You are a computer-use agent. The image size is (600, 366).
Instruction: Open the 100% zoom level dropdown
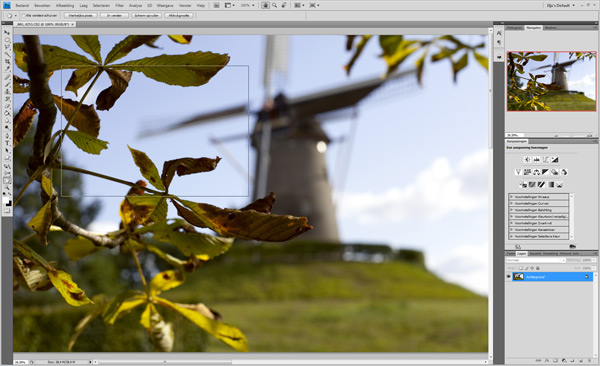click(247, 5)
